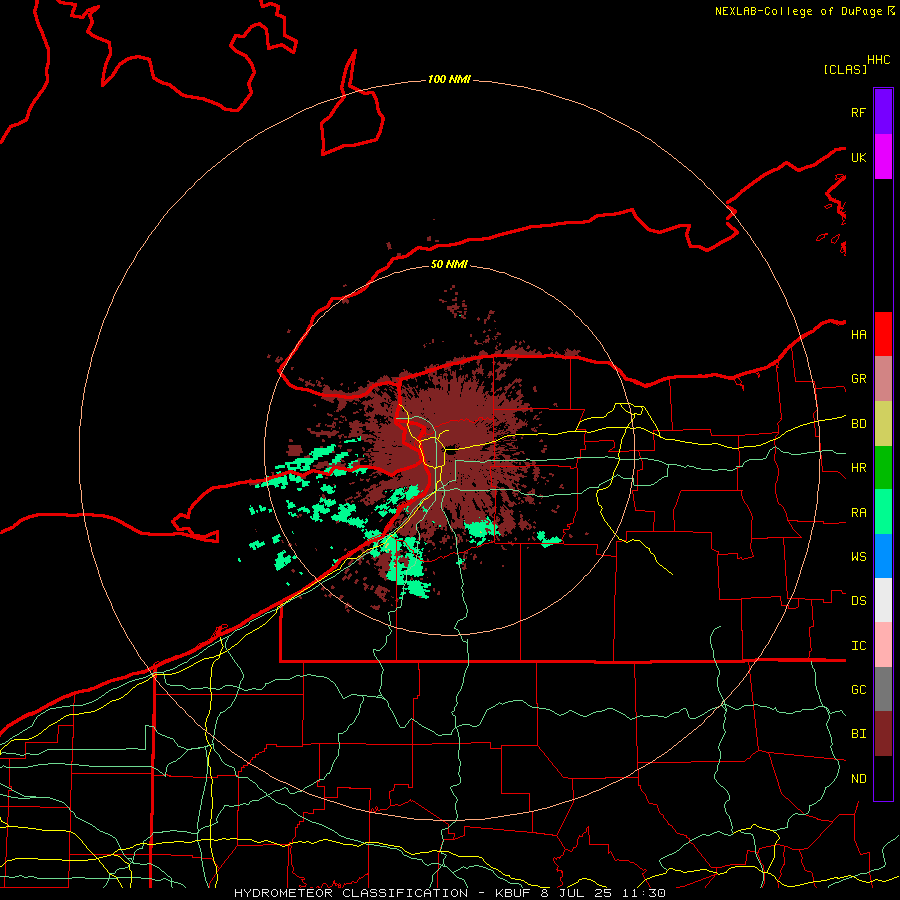Click the HA legend label
This screenshot has height=900, width=900.
click(x=858, y=334)
